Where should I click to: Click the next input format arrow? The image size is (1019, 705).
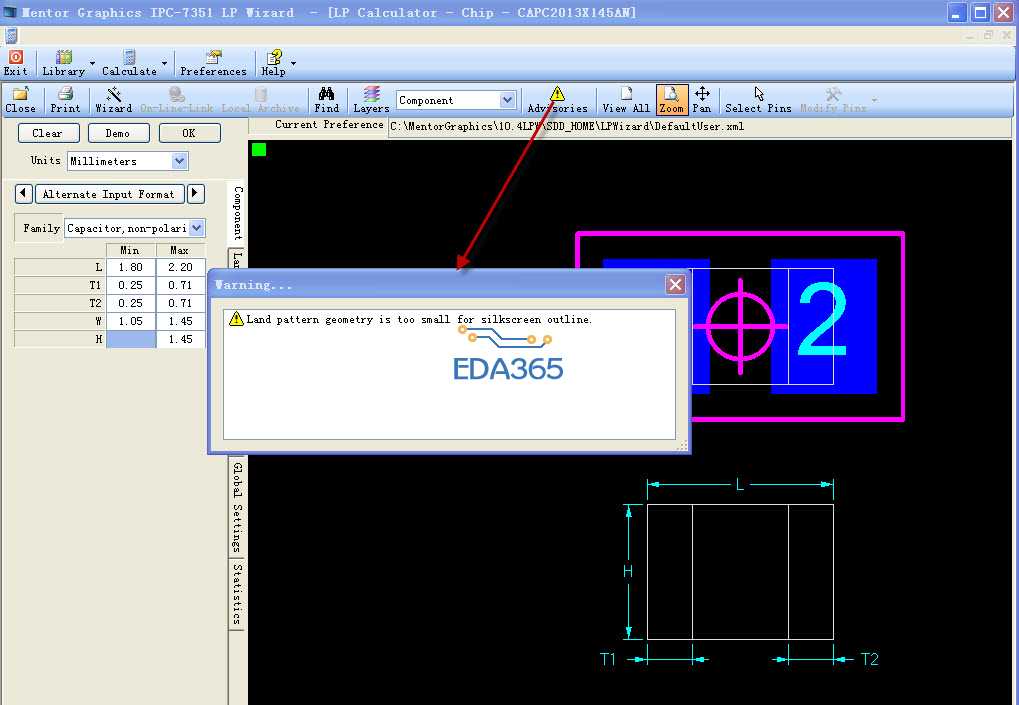(x=196, y=194)
